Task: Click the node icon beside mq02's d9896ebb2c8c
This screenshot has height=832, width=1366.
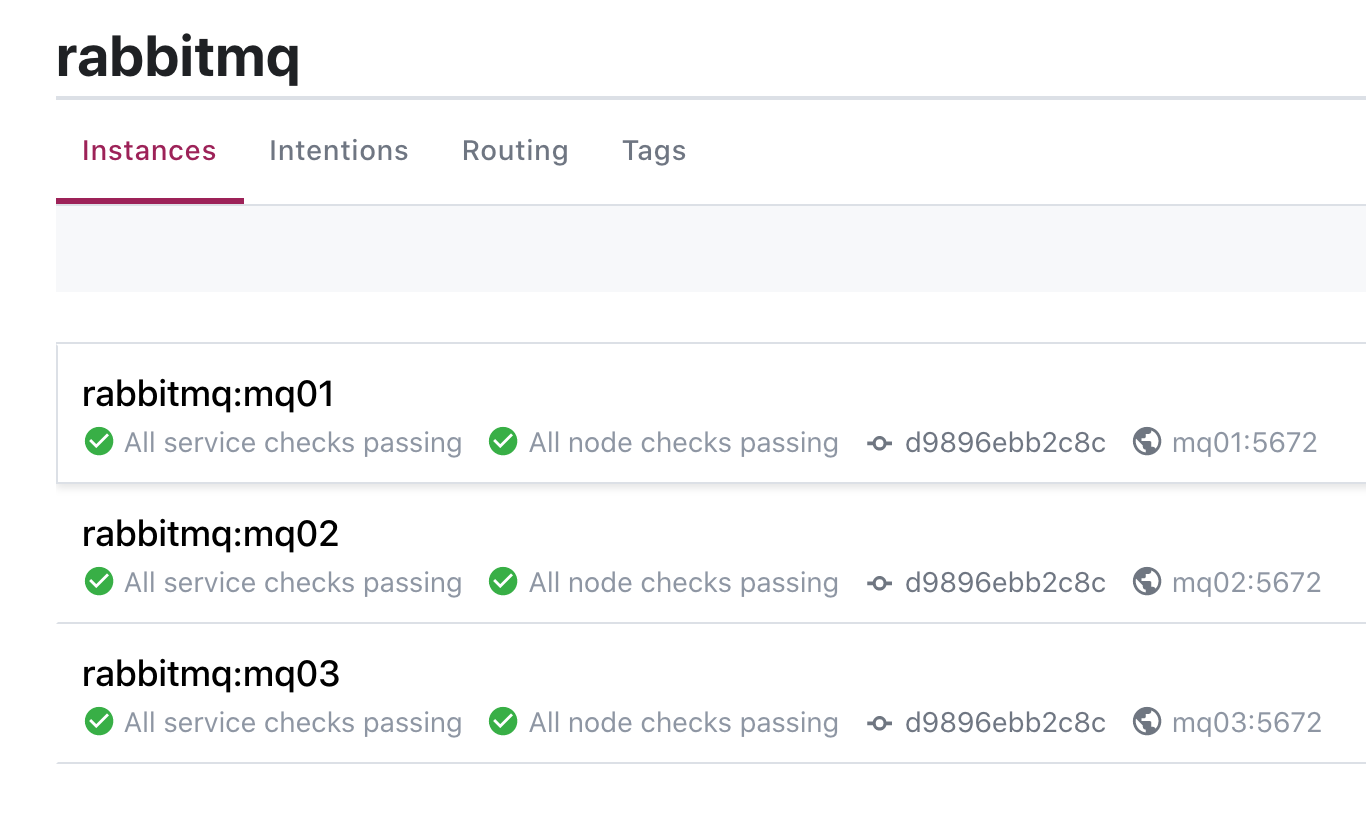Action: point(879,583)
